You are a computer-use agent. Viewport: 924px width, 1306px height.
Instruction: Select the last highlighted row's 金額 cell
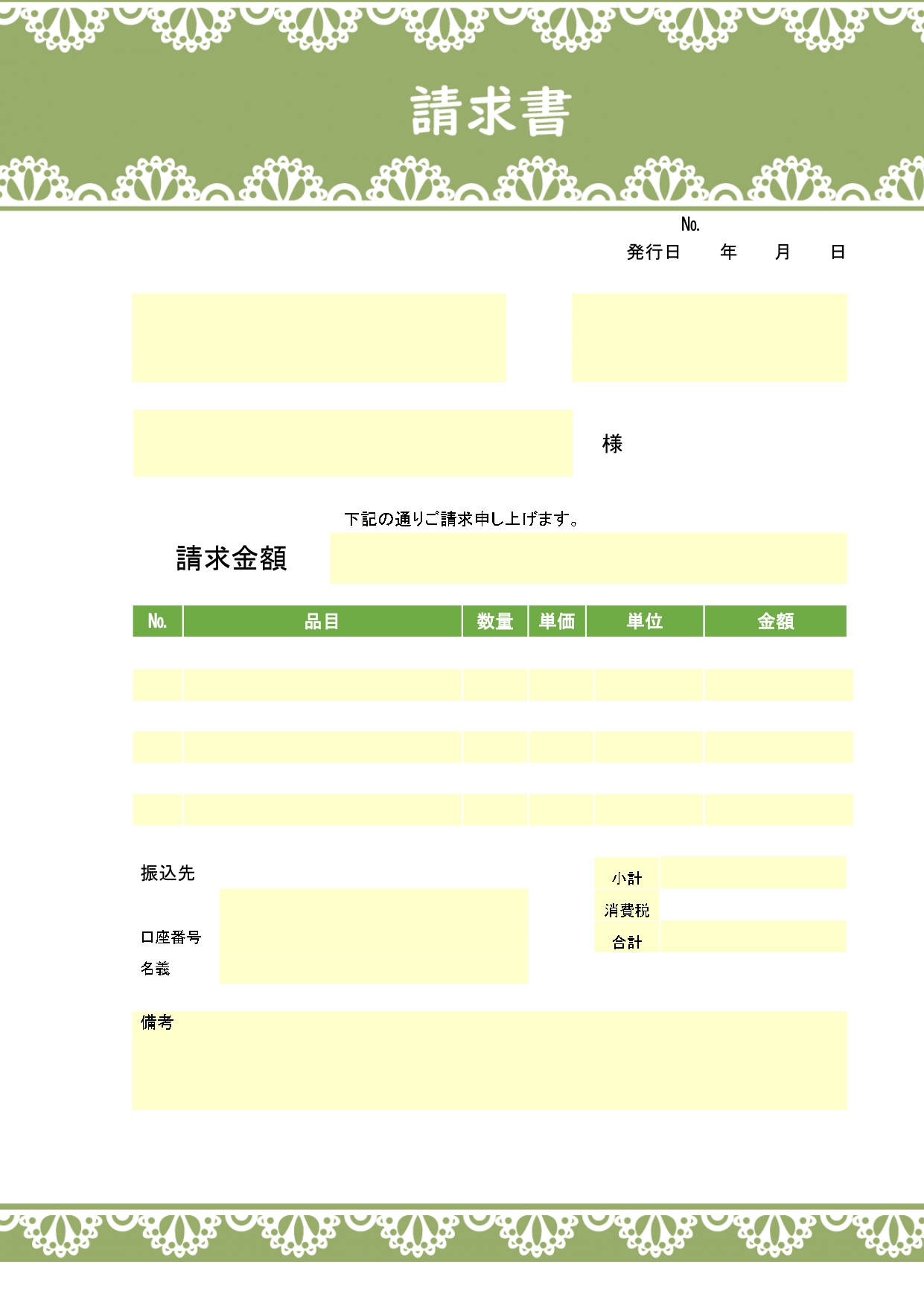pyautogui.click(x=778, y=809)
